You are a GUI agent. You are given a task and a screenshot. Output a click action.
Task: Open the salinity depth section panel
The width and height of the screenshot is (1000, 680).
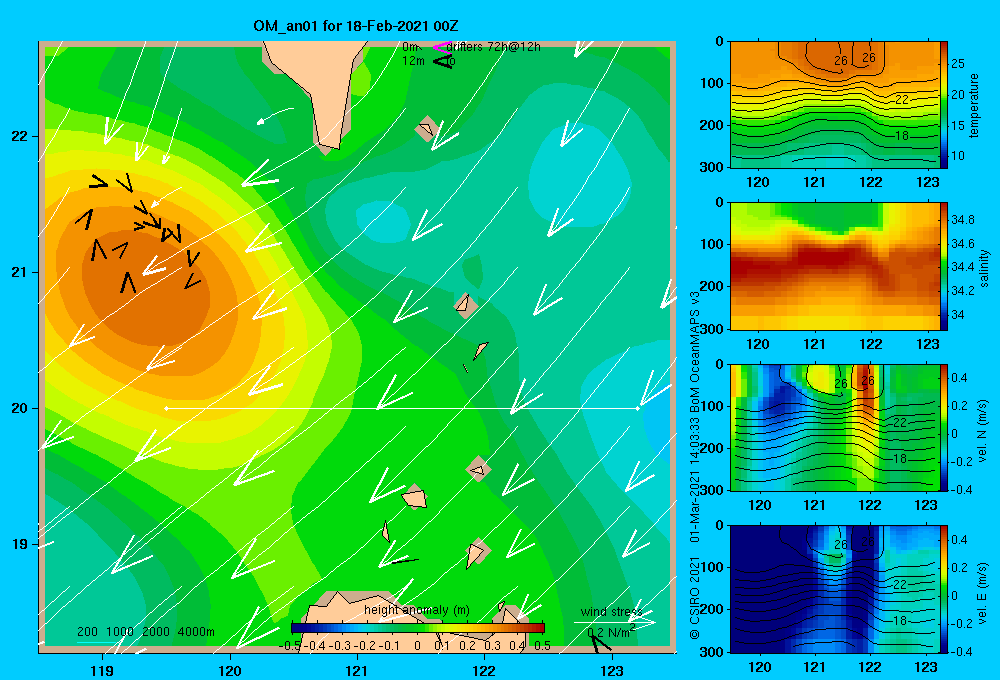point(834,266)
